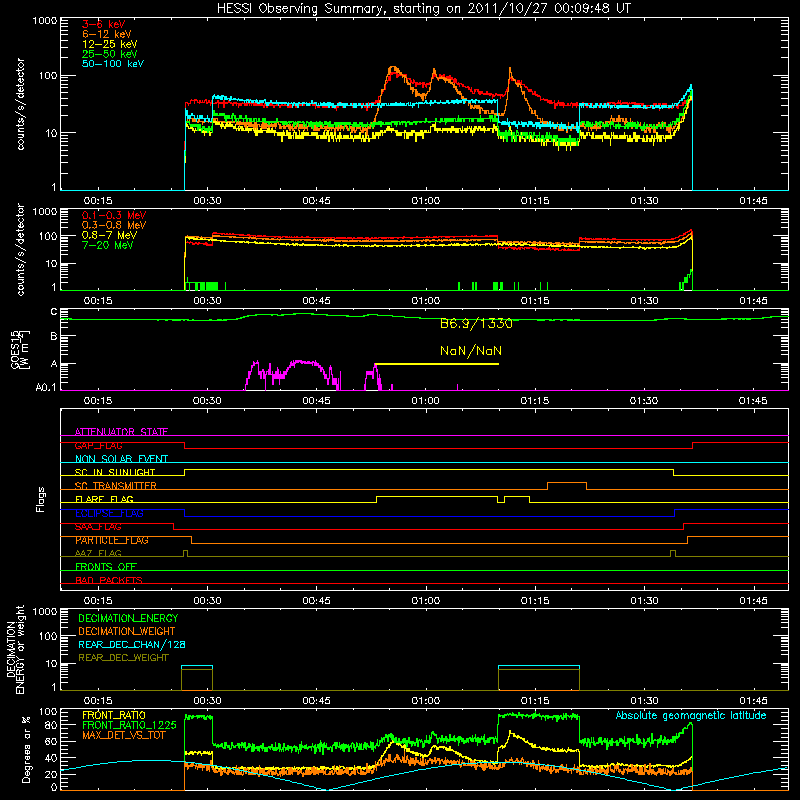The height and width of the screenshot is (800, 800).
Task: Click the 7-20 MeV legend label
Action: point(108,245)
